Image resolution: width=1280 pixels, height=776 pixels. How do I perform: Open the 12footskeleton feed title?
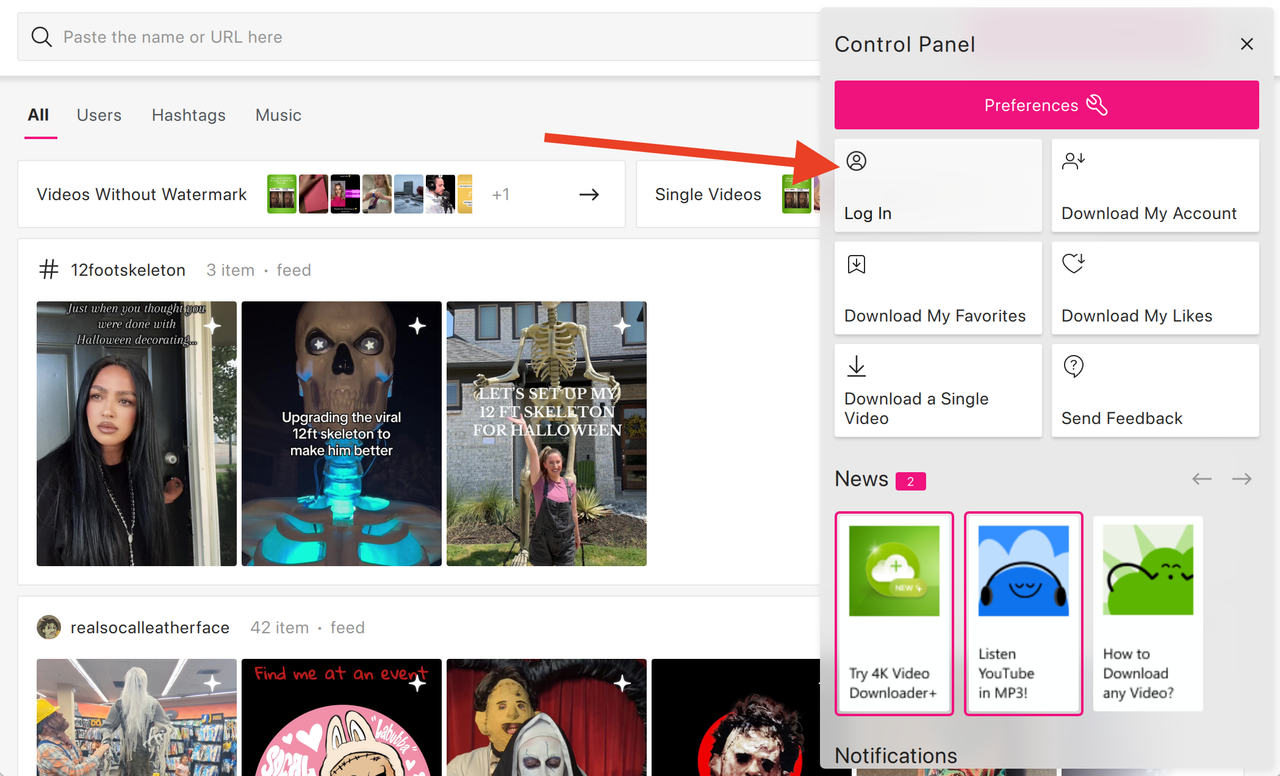[128, 270]
